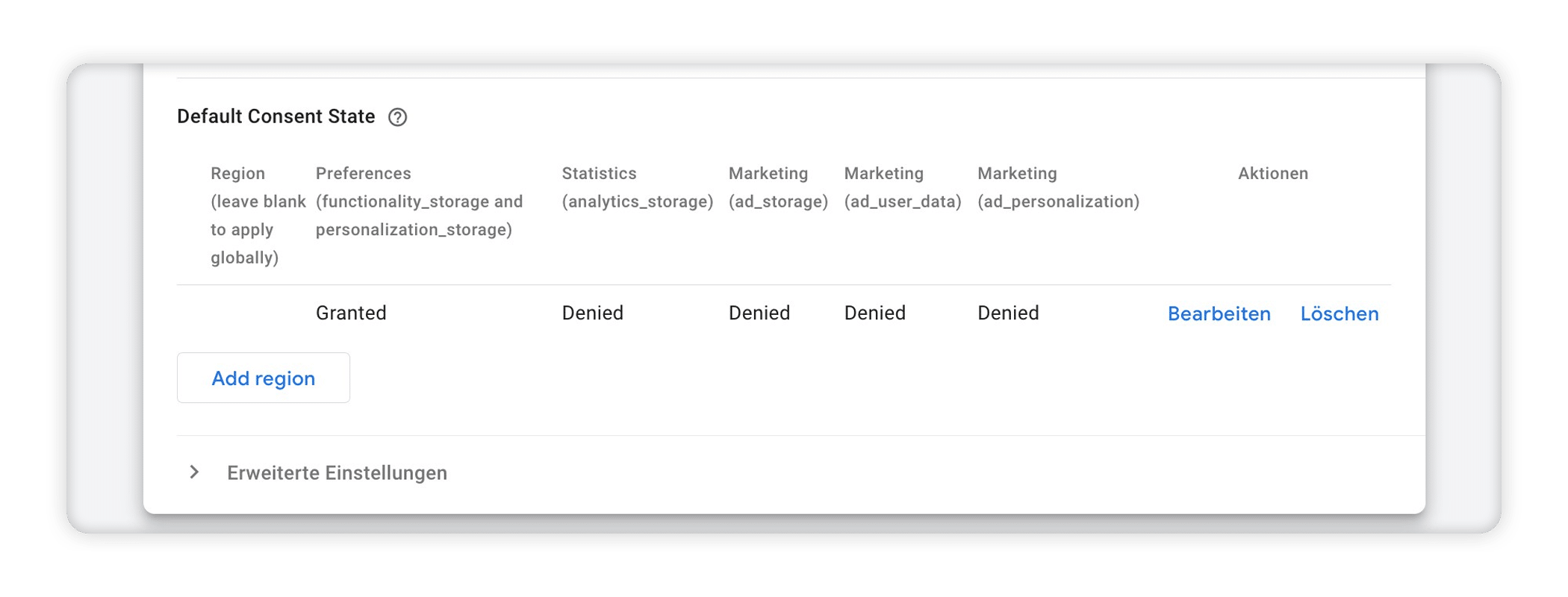This screenshot has width=1568, height=597.
Task: Click the Marketing ad_storage column header
Action: (x=778, y=187)
